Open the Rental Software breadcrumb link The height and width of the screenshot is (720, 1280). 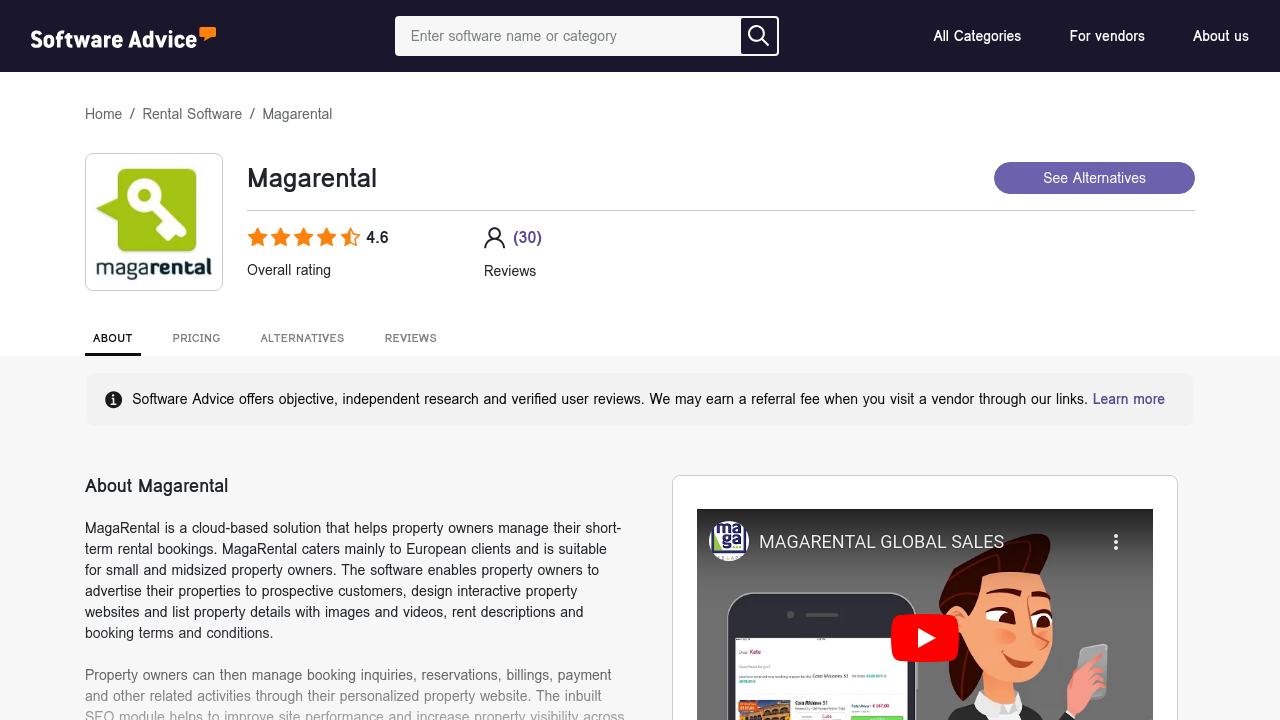click(192, 114)
